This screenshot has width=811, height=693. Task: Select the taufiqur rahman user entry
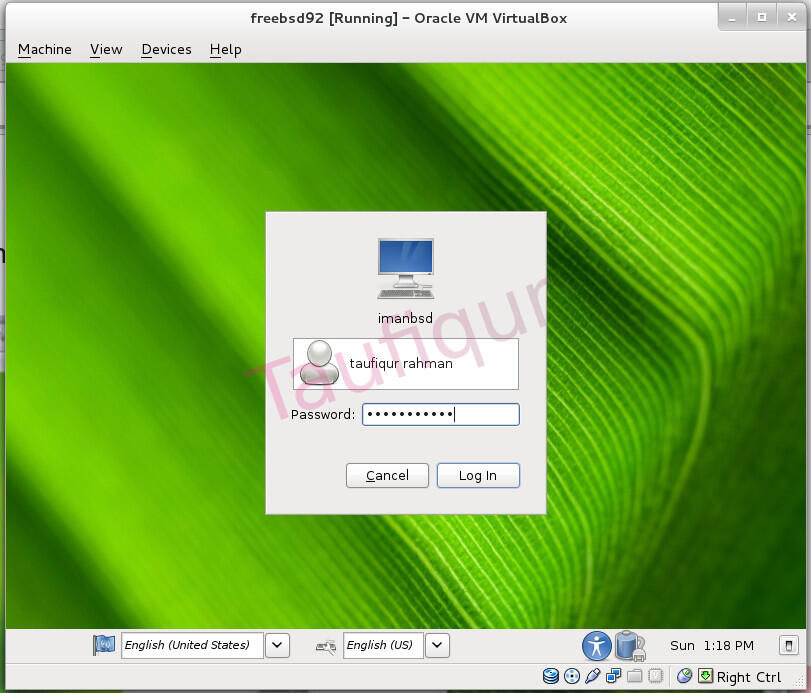[x=406, y=364]
